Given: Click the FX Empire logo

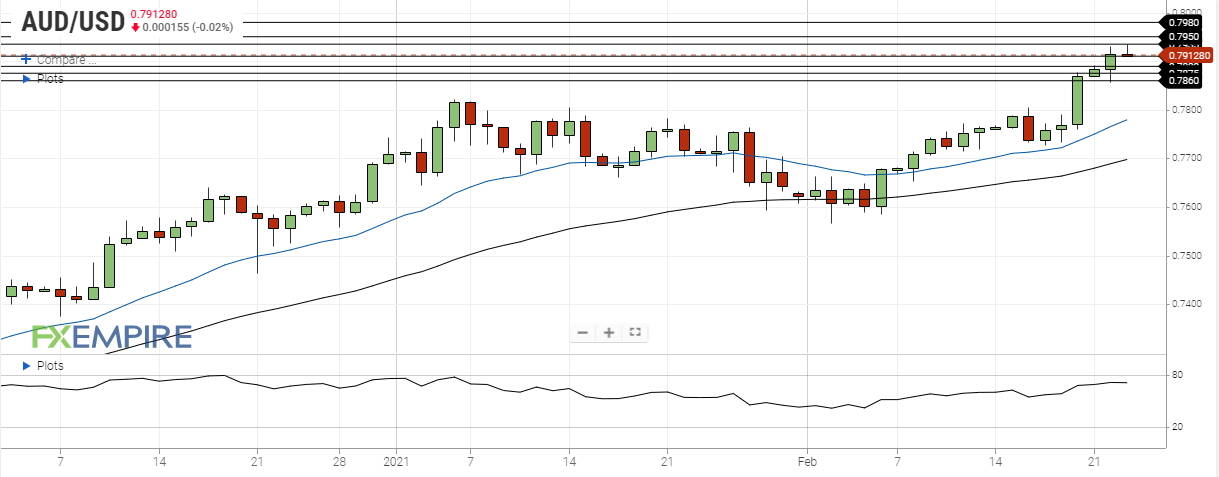Looking at the screenshot, I should [x=110, y=337].
